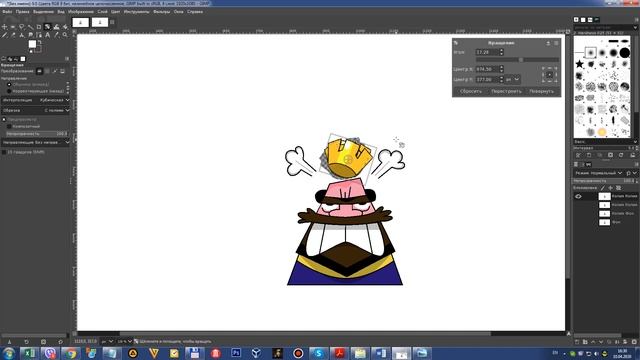This screenshot has width=640, height=360.
Task: Select the Rectangle Select tool
Action: pos(13,27)
